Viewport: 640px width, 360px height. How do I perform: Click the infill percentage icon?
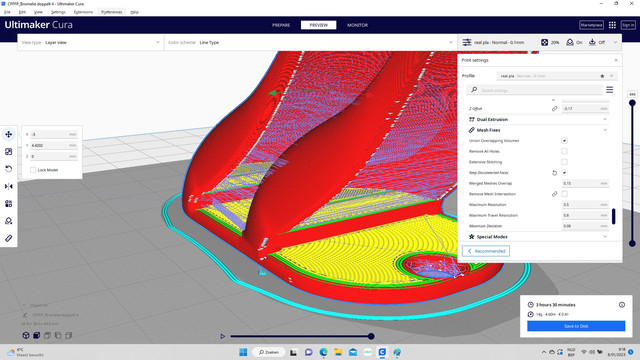coord(544,42)
